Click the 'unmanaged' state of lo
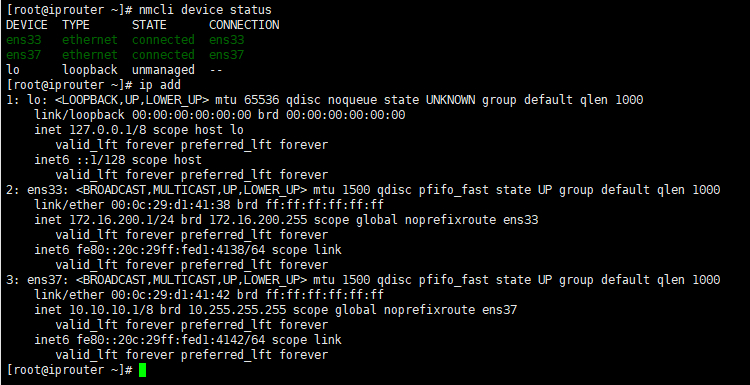This screenshot has height=385, width=750. (x=163, y=70)
